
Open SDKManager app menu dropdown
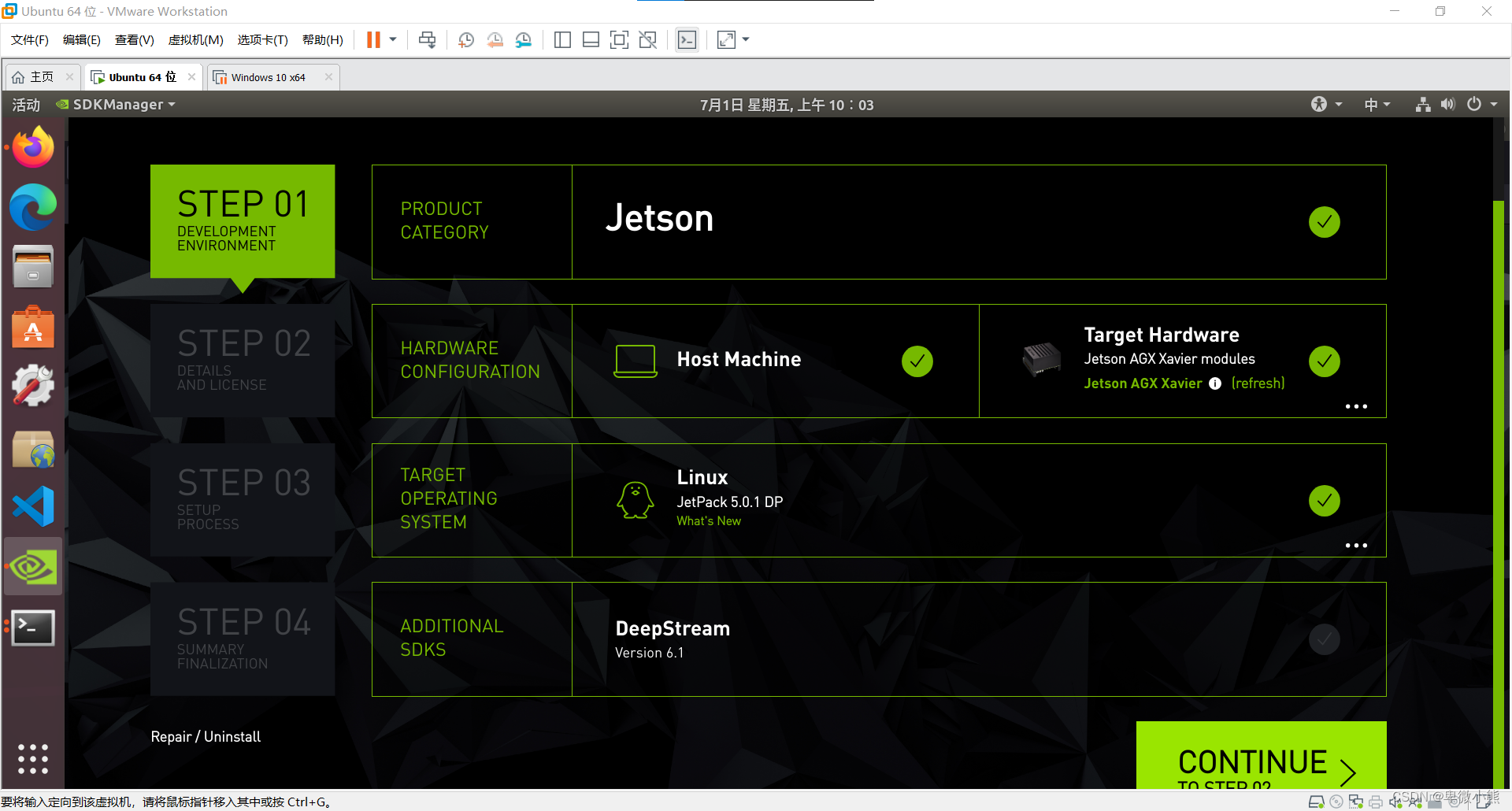click(116, 105)
